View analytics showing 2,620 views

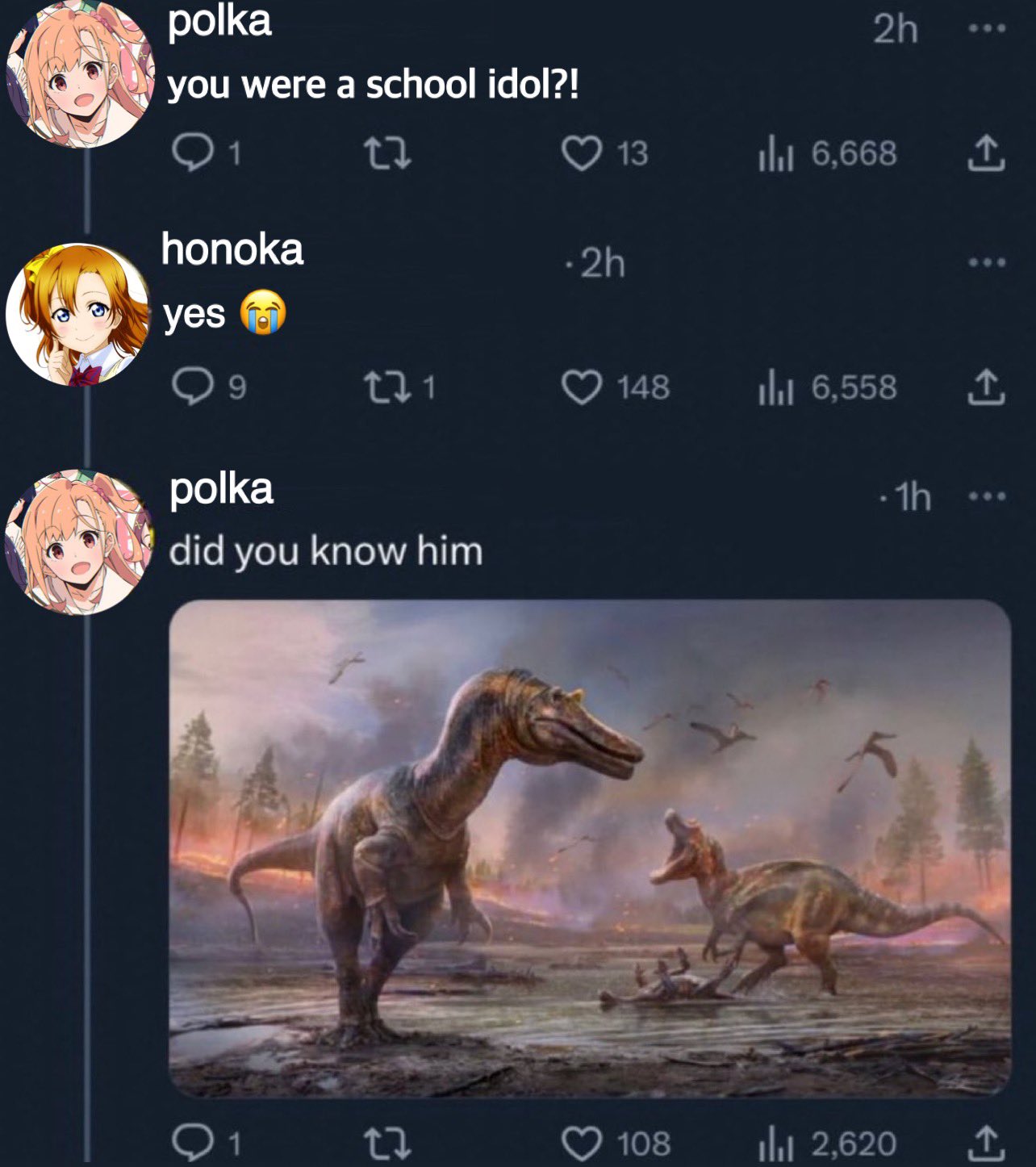click(827, 1143)
